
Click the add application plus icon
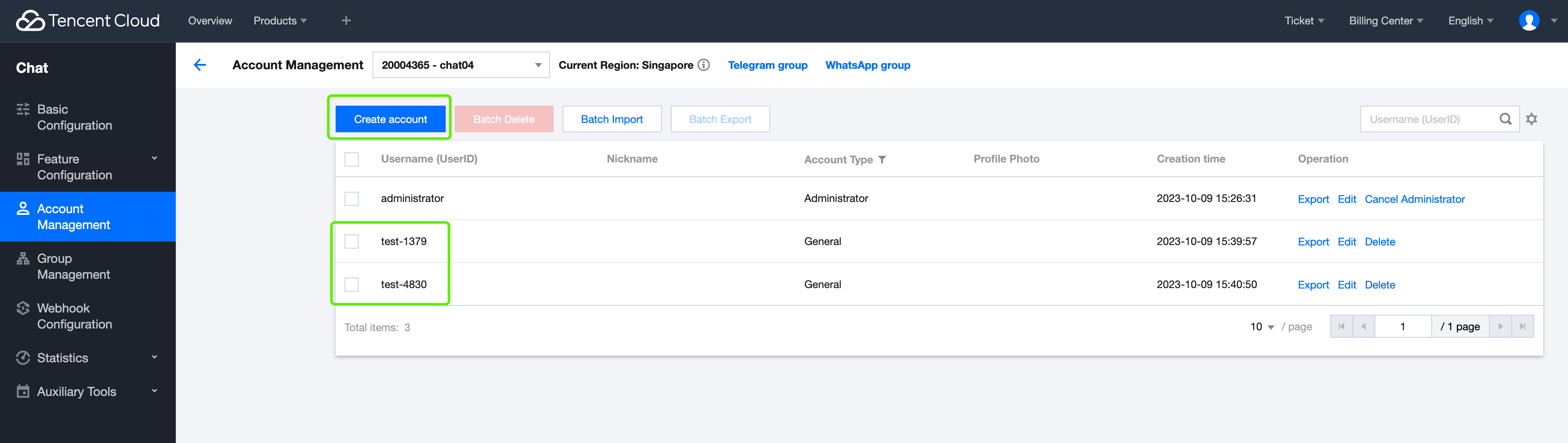[x=345, y=20]
